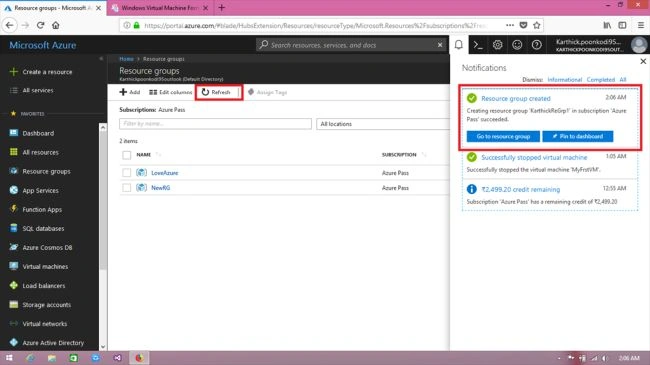
Task: Dismiss Informational notifications
Action: (x=565, y=80)
